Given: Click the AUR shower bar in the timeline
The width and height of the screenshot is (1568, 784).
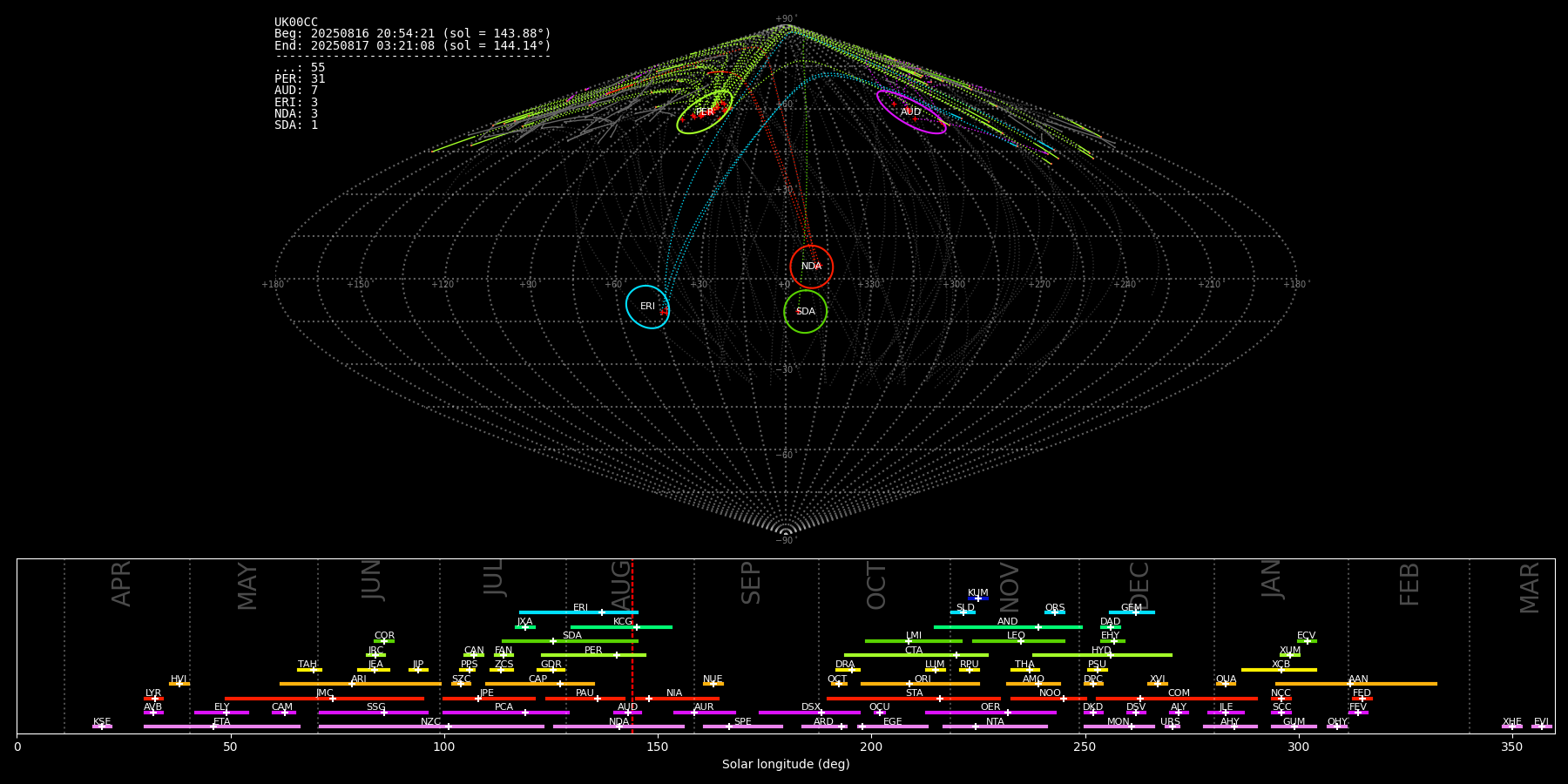Looking at the screenshot, I should tap(705, 713).
